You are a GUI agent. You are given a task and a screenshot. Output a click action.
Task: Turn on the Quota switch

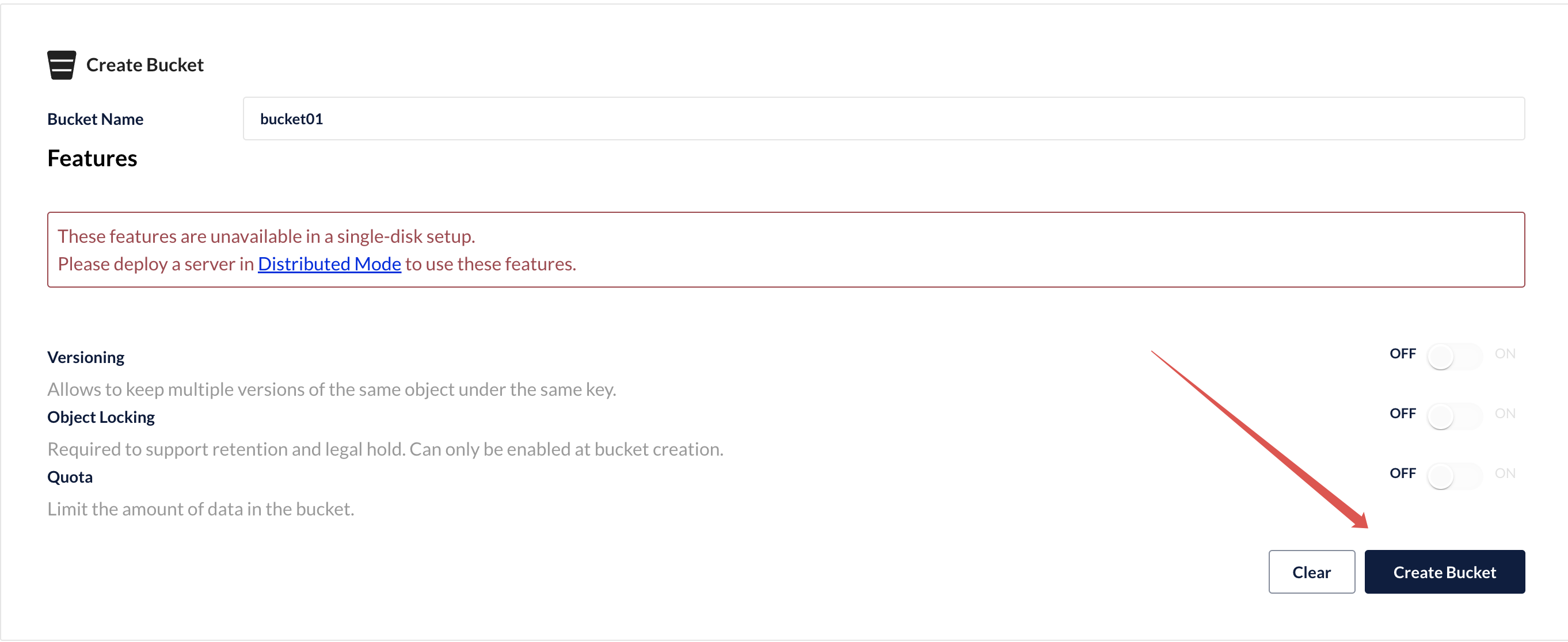1453,475
